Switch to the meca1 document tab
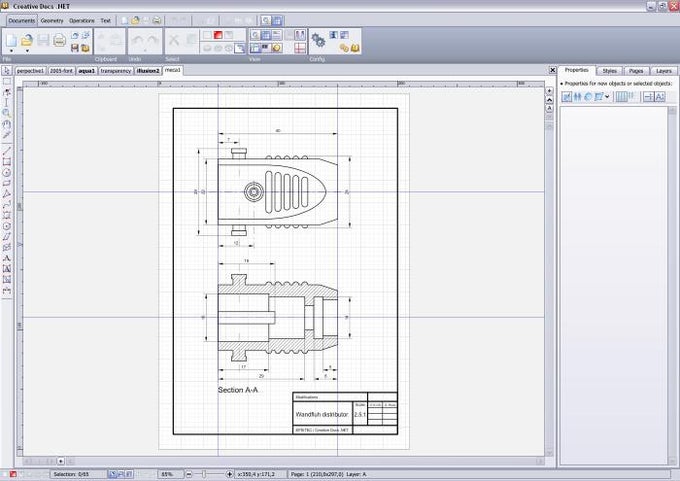680x481 pixels. (x=173, y=70)
